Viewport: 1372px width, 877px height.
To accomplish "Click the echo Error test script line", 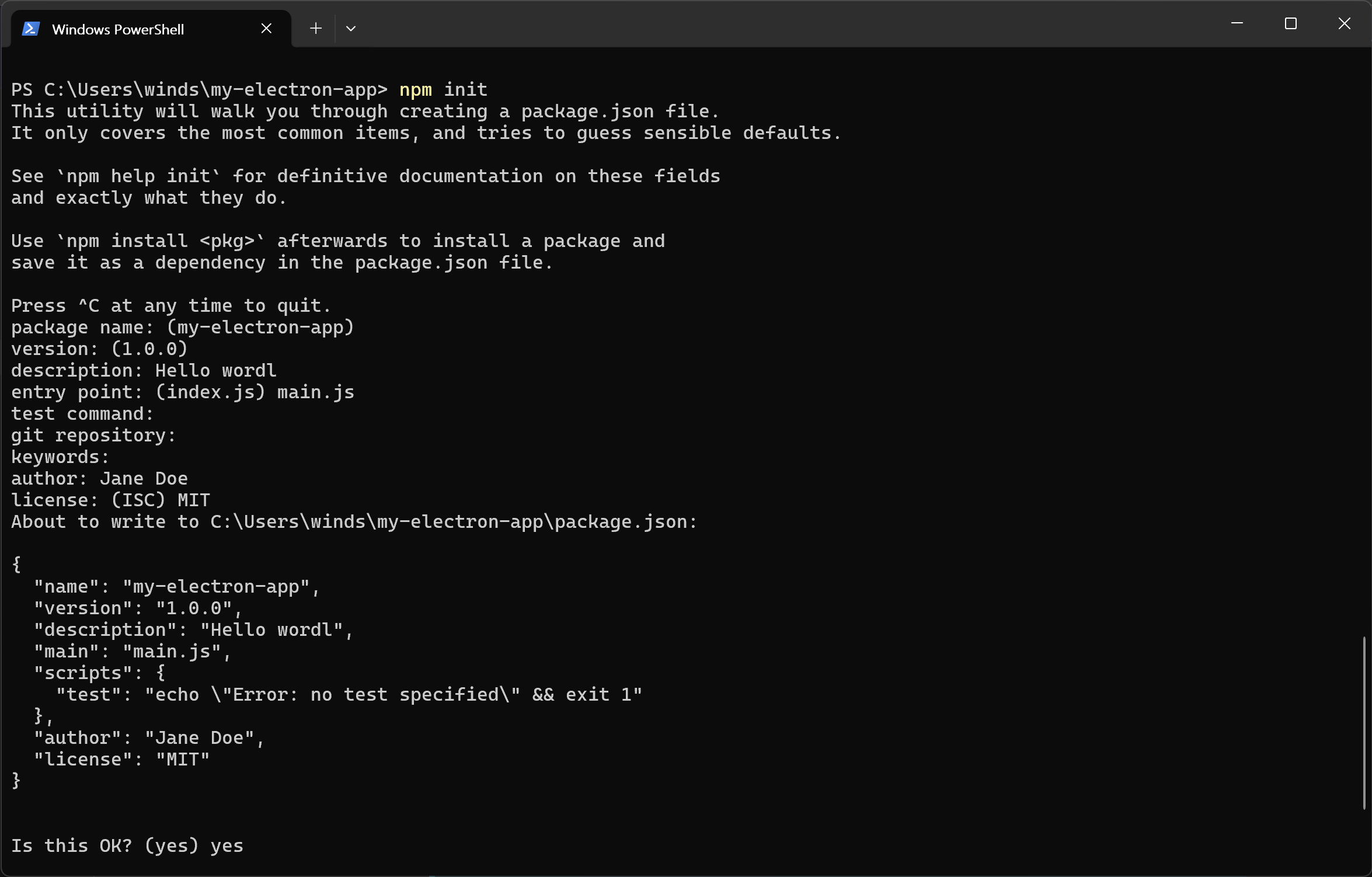I will tap(349, 695).
